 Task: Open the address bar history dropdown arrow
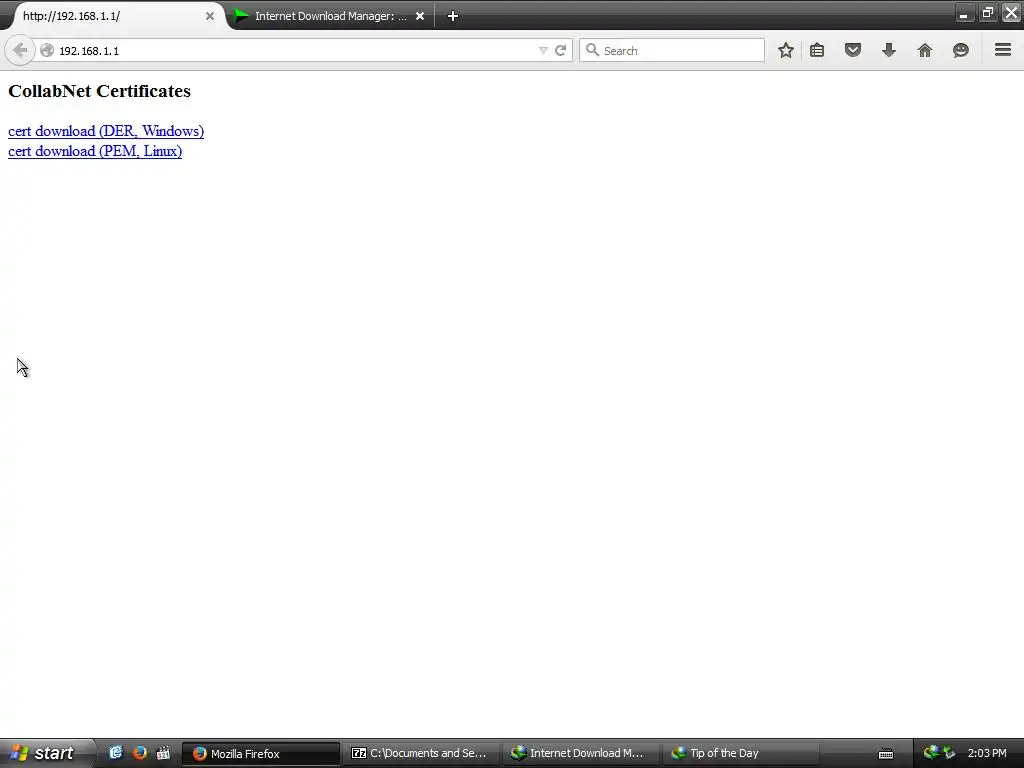pyautogui.click(x=543, y=50)
